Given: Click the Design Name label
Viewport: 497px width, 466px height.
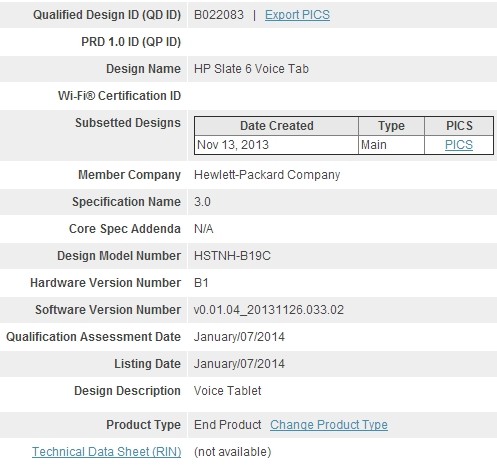Looking at the screenshot, I should coord(143,69).
